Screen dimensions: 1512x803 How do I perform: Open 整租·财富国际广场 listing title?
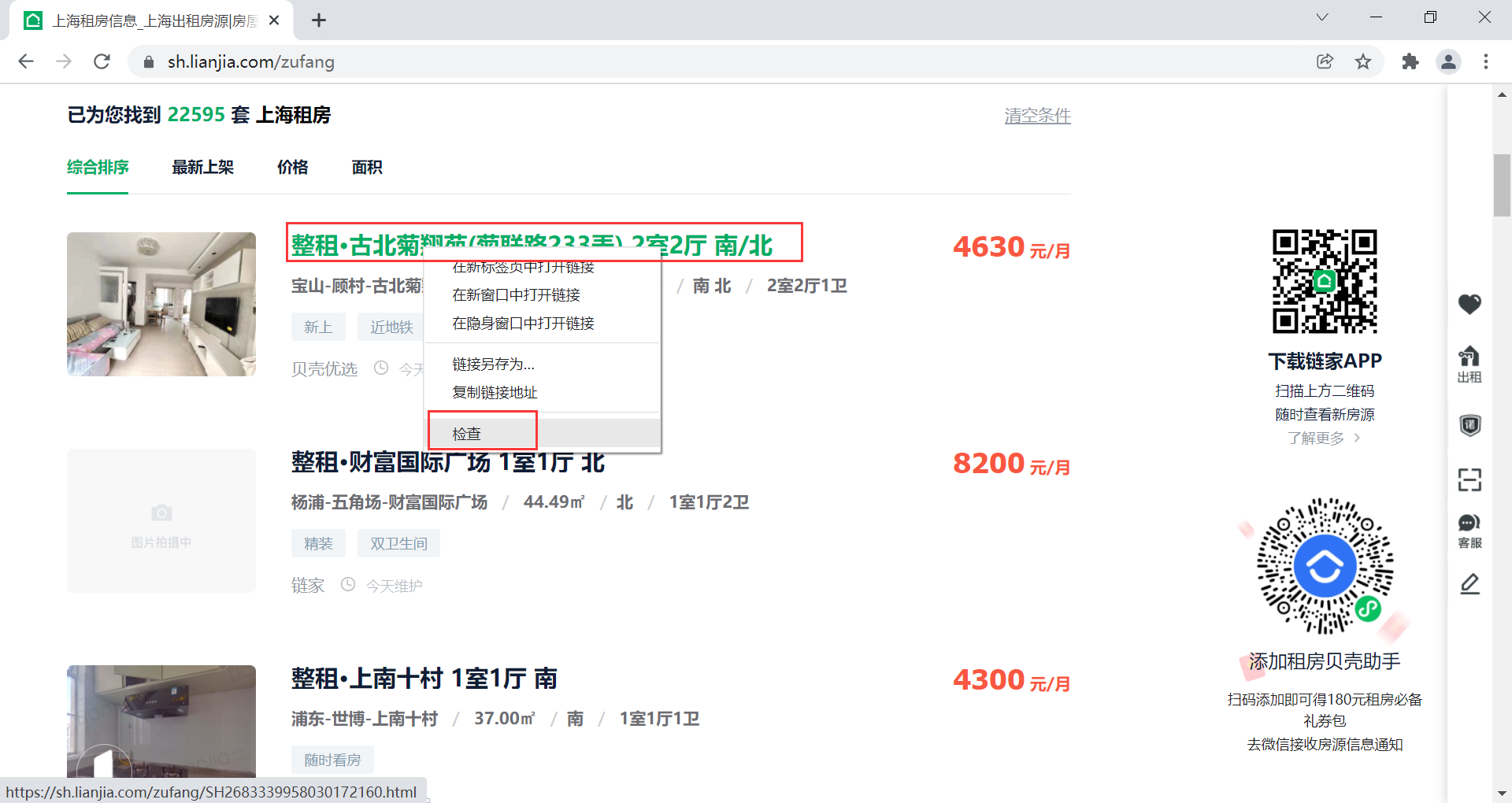pos(447,462)
